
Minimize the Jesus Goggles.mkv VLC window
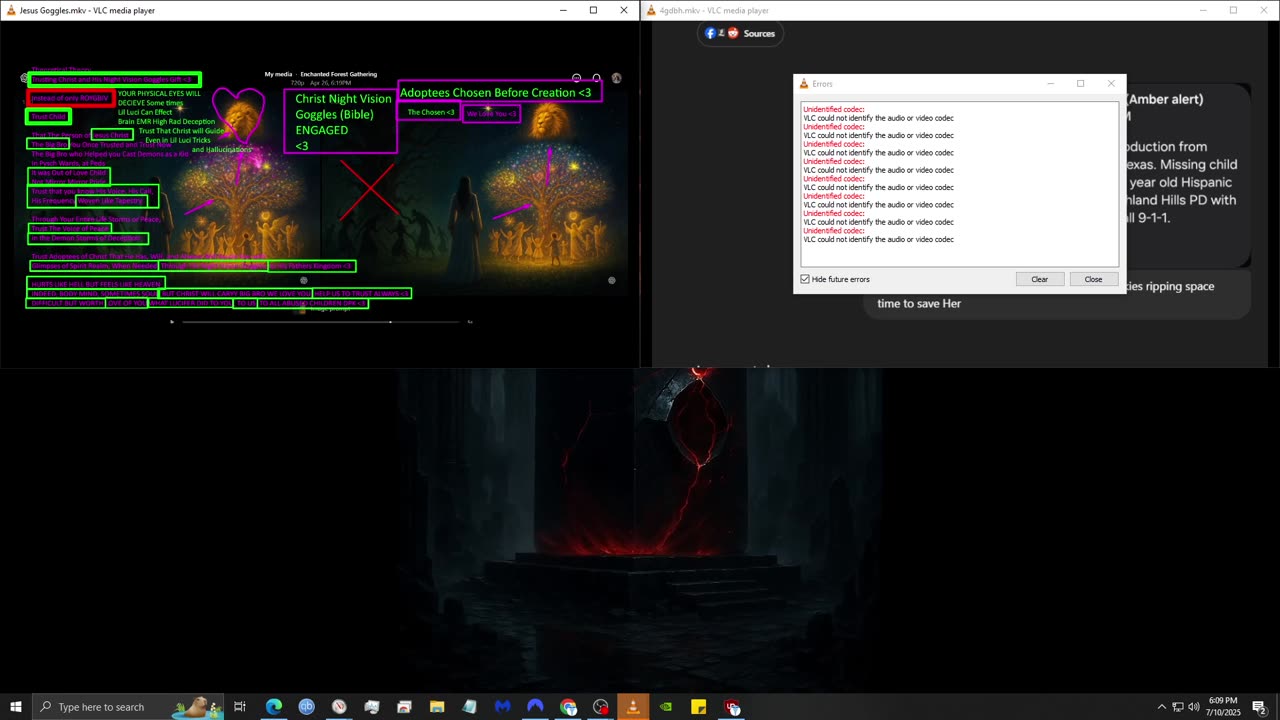[563, 10]
